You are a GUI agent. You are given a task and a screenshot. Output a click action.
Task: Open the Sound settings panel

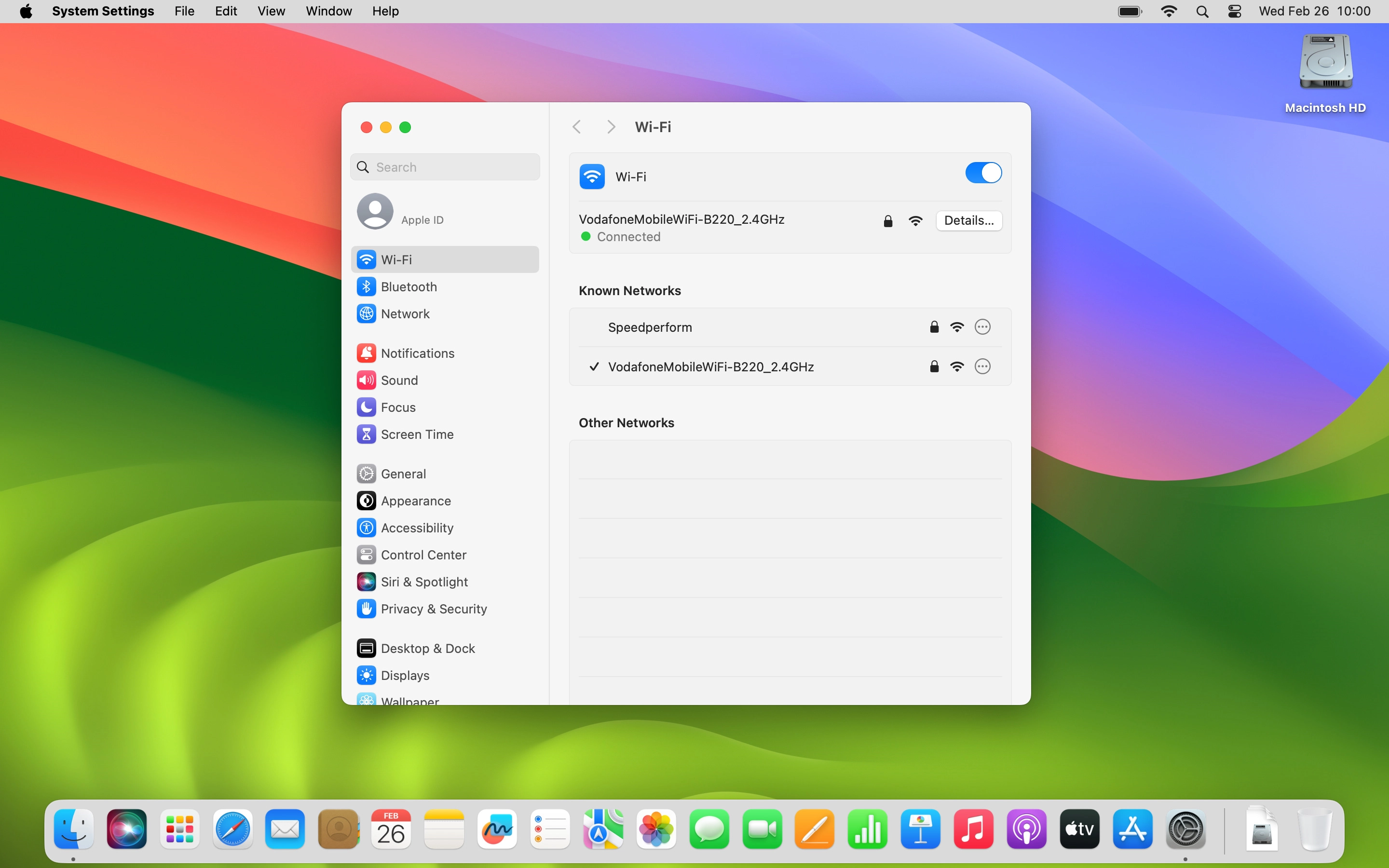pos(399,380)
